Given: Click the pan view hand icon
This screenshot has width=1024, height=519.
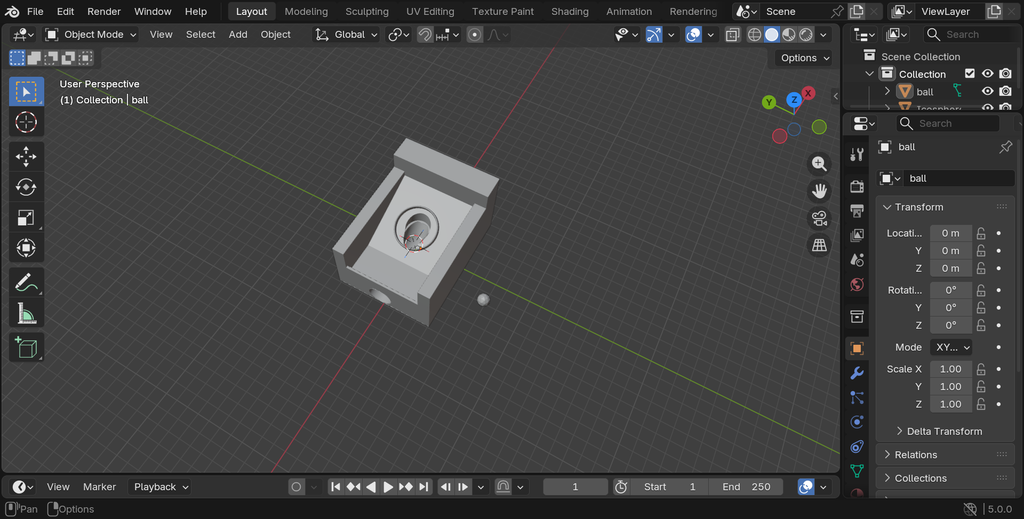Looking at the screenshot, I should click(819, 191).
